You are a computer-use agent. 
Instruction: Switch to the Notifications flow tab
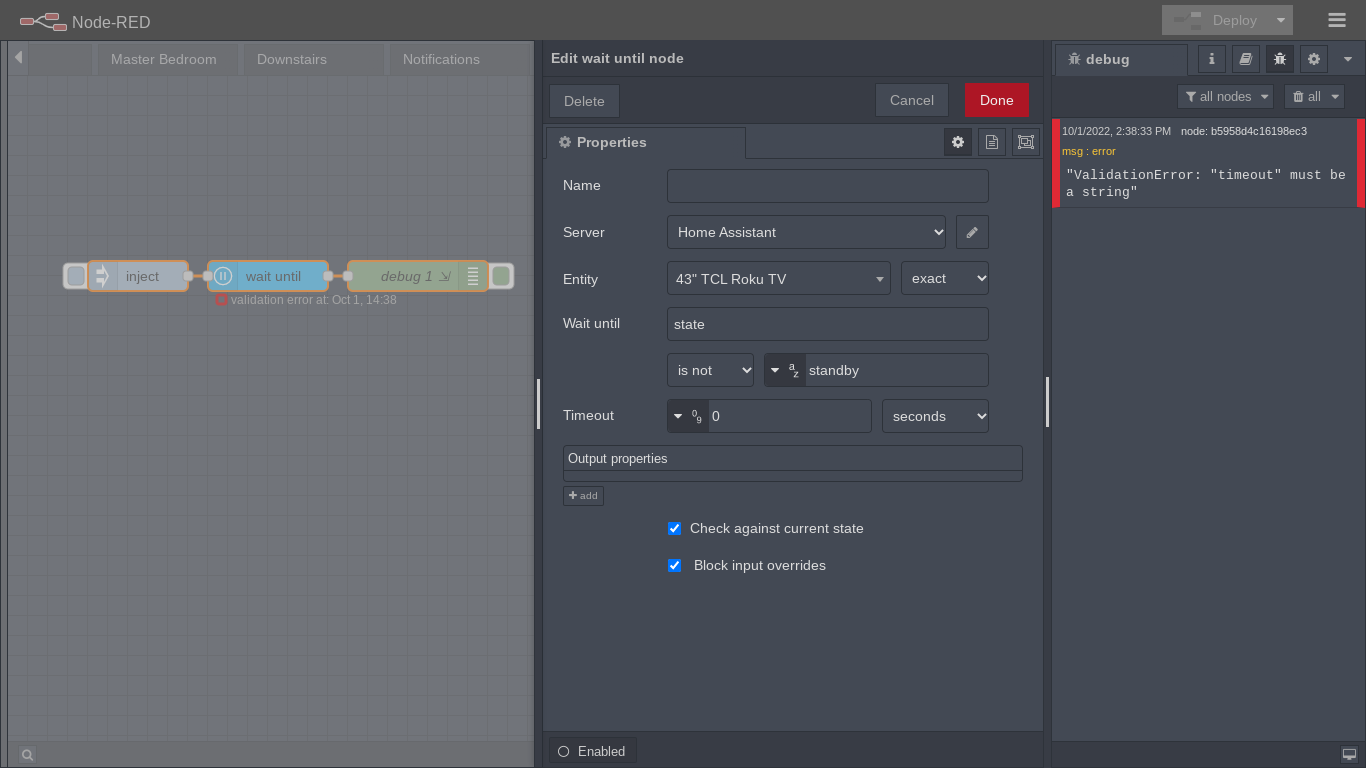coord(440,59)
